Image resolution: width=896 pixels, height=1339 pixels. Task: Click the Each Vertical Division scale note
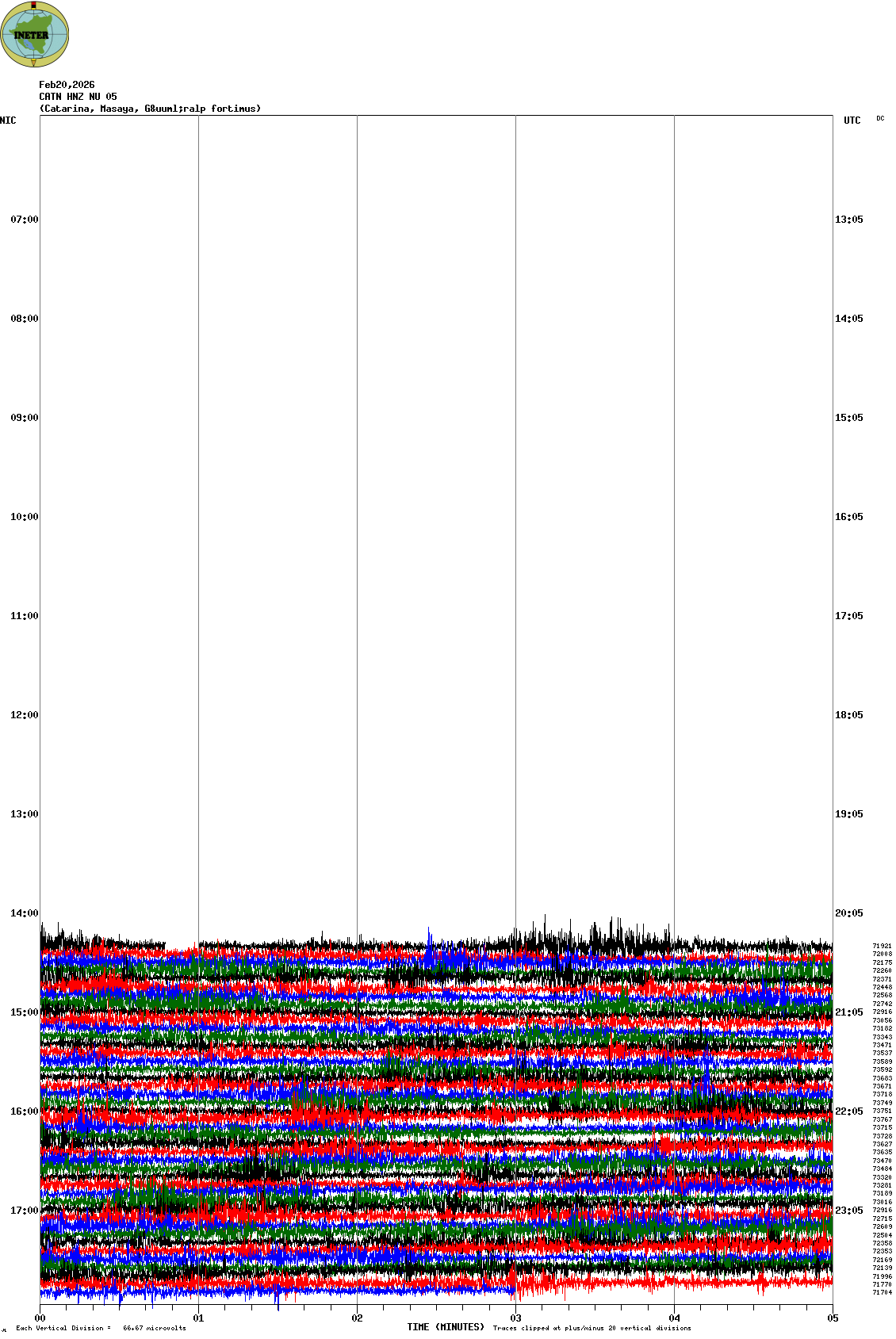tap(101, 1328)
